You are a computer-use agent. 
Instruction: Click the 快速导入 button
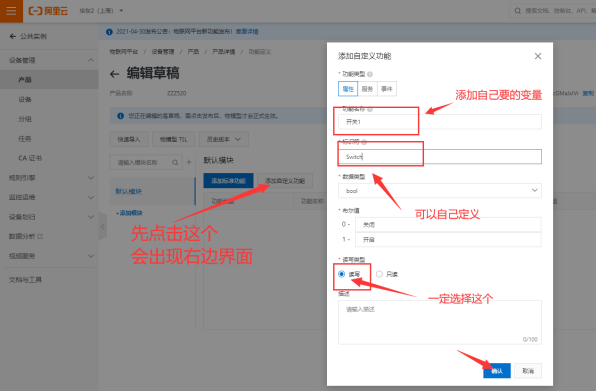129,139
